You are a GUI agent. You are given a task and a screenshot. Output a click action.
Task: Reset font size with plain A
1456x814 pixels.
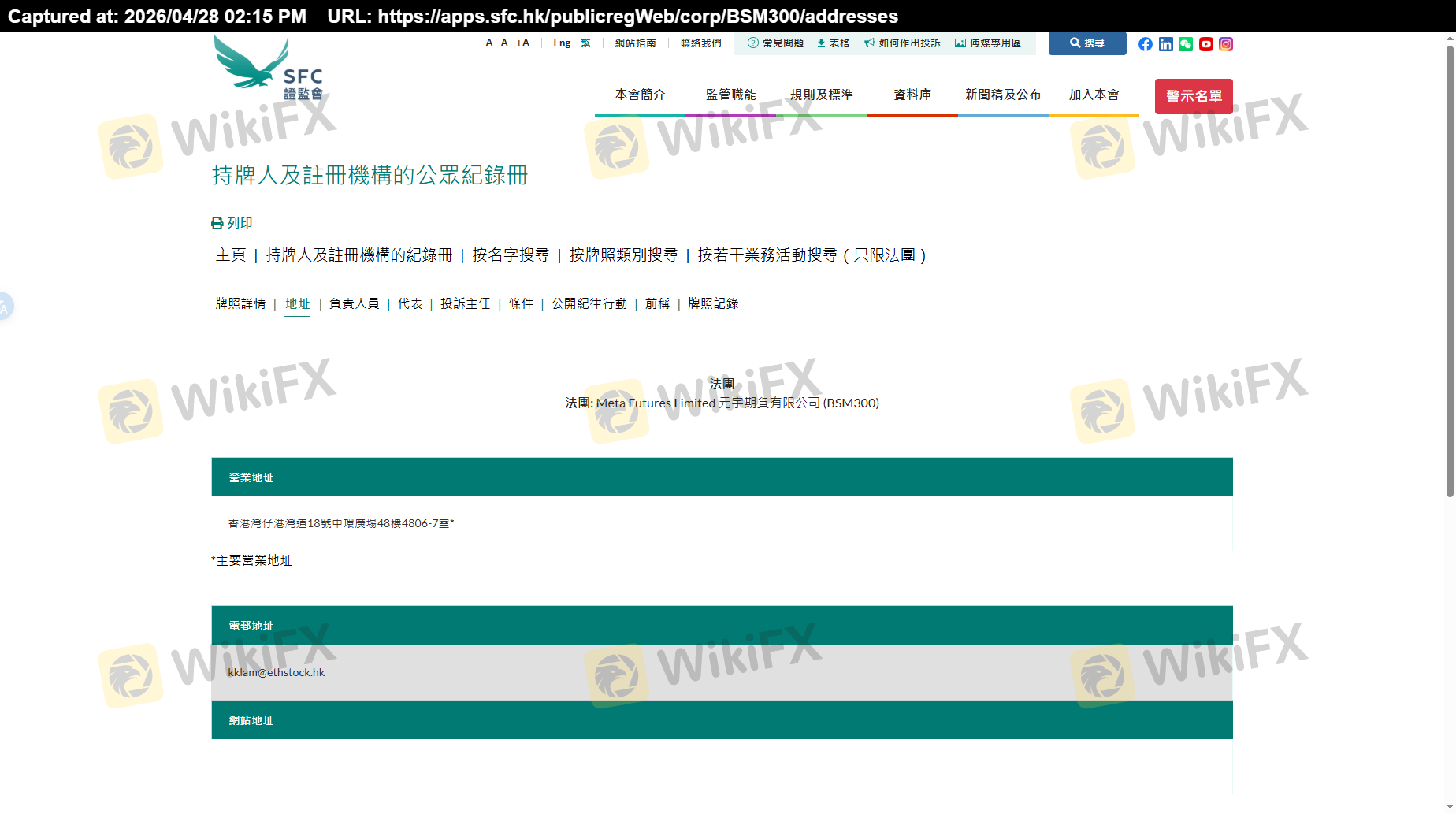(504, 43)
